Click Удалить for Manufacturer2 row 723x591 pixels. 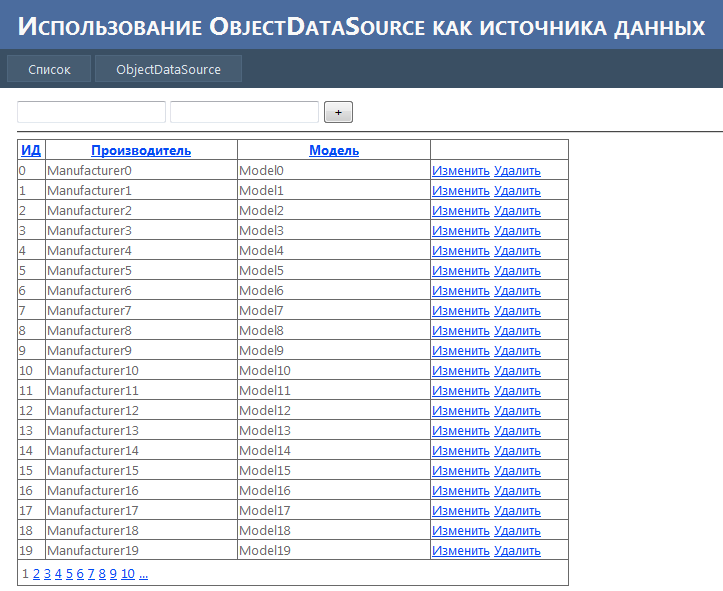click(517, 211)
